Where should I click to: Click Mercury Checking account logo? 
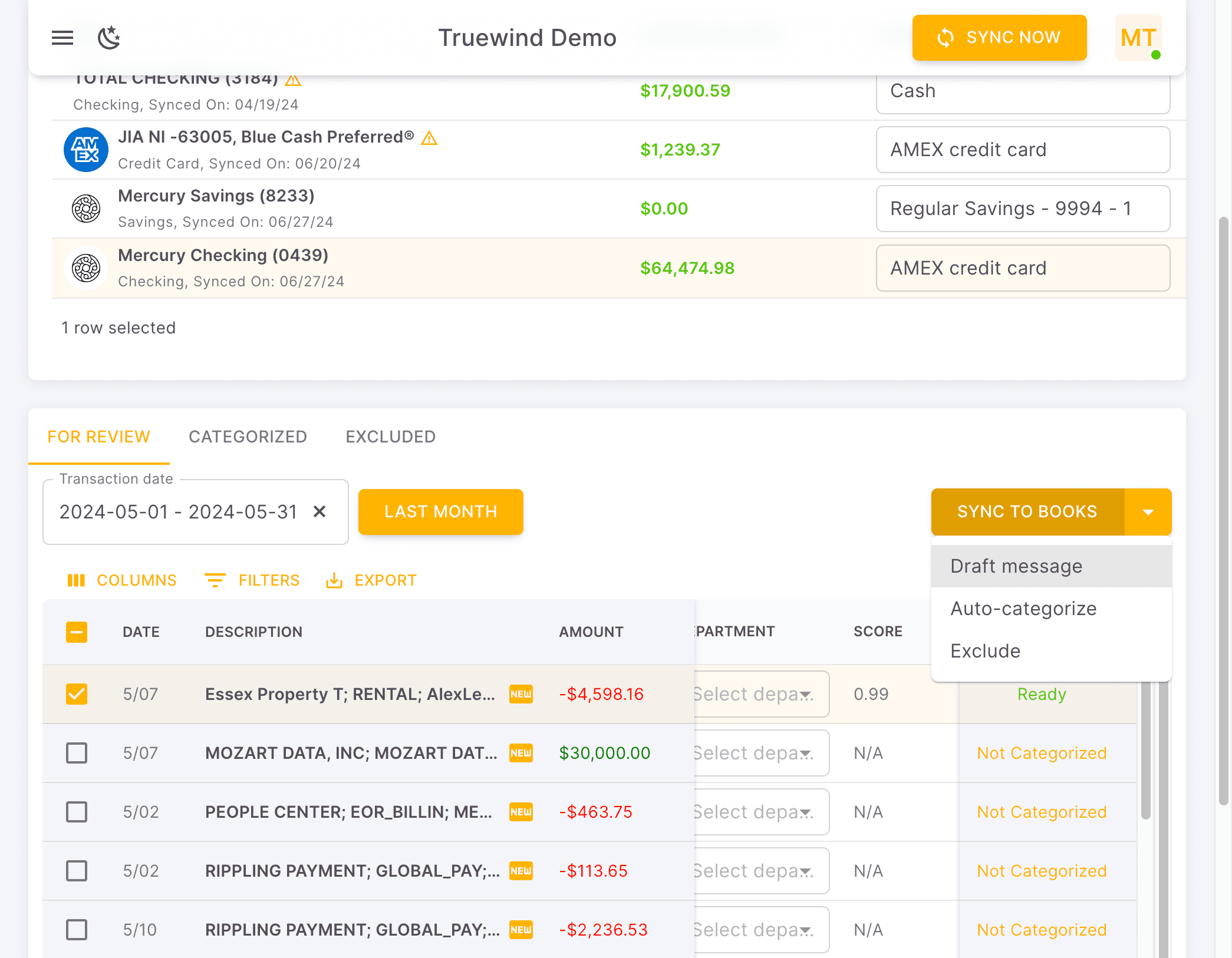(86, 268)
